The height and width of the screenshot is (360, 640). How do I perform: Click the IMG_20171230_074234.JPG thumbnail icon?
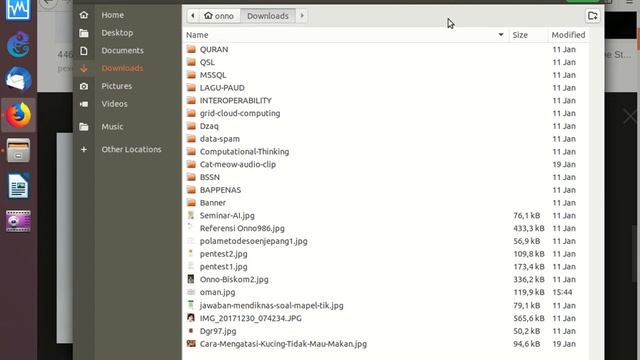pos(191,318)
